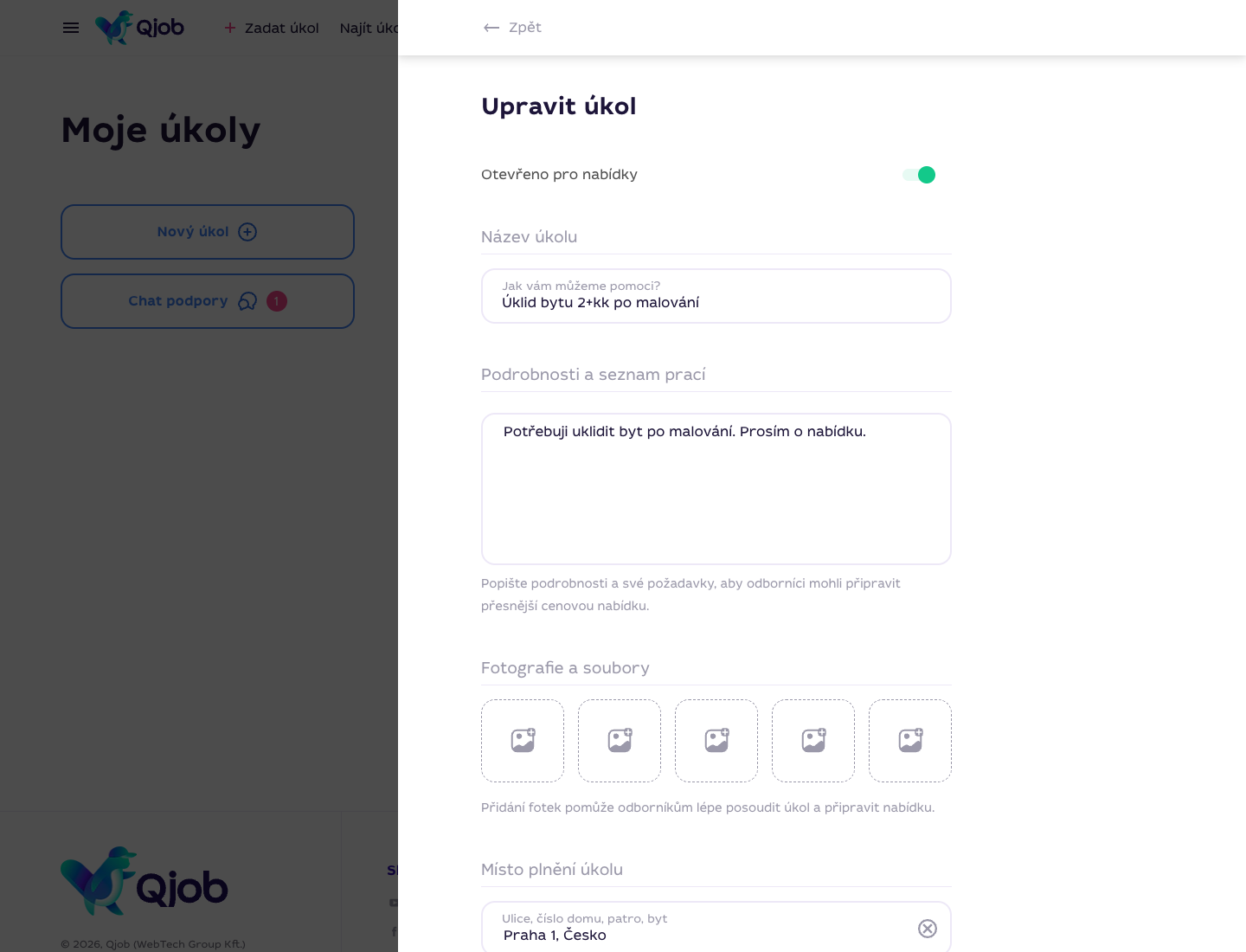1246x952 pixels.
Task: Select Zadat úkol in the top menu
Action: point(272,28)
